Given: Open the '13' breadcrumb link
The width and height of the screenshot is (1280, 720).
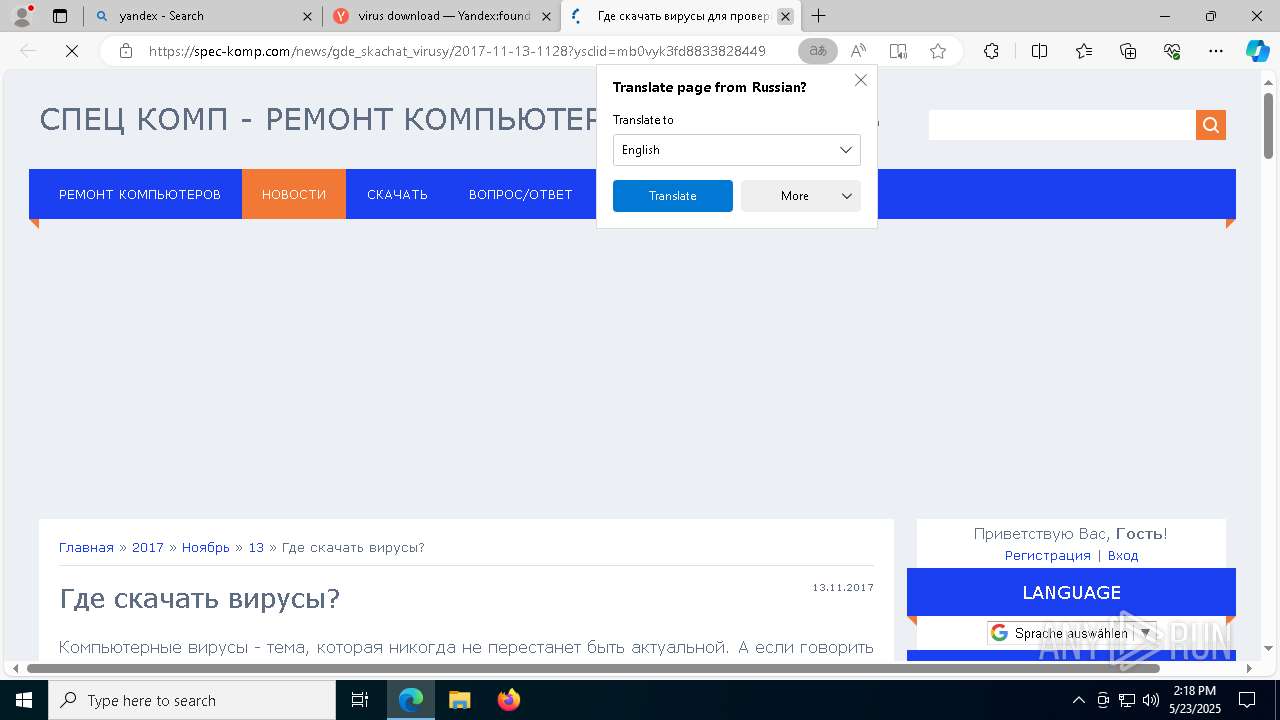Looking at the screenshot, I should (256, 547).
